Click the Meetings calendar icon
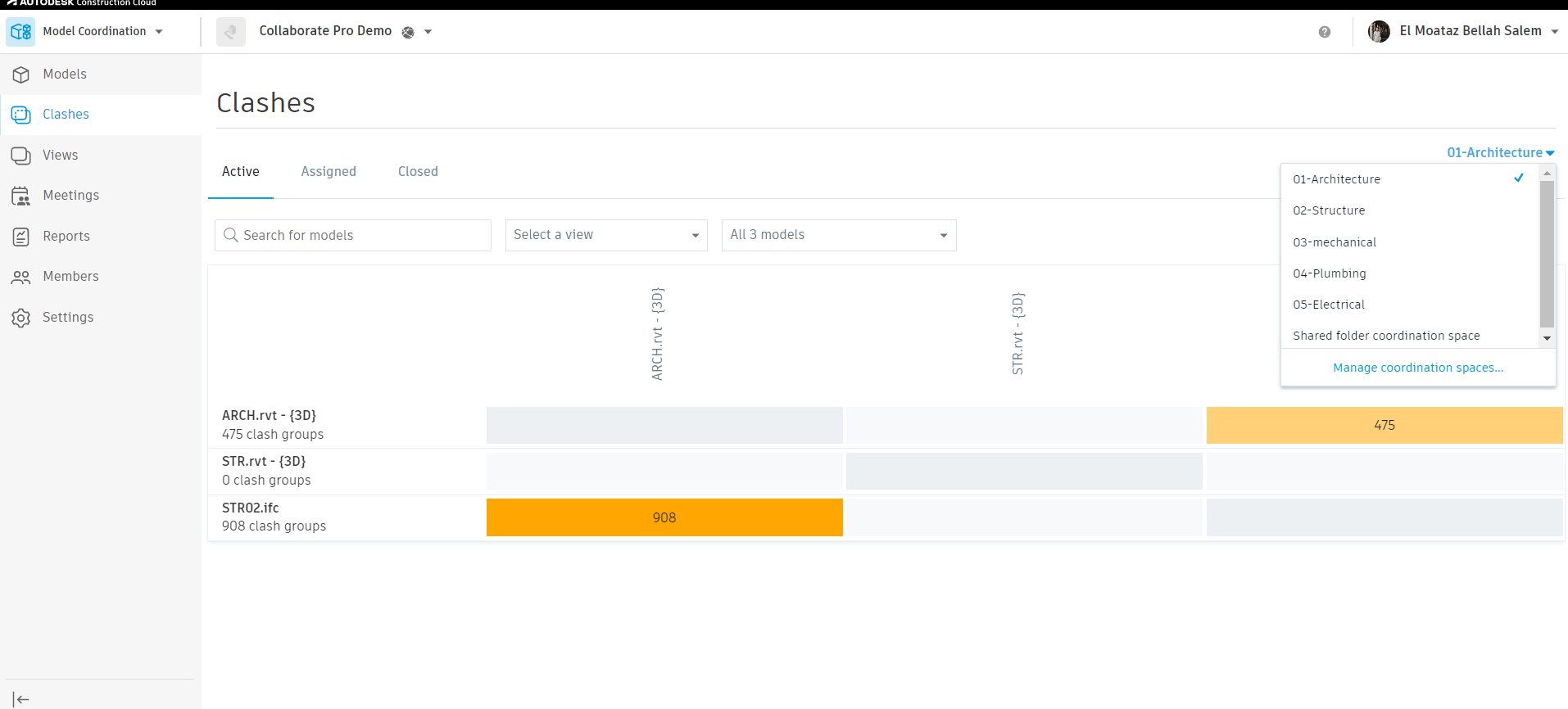The width and height of the screenshot is (1568, 709). (21, 196)
